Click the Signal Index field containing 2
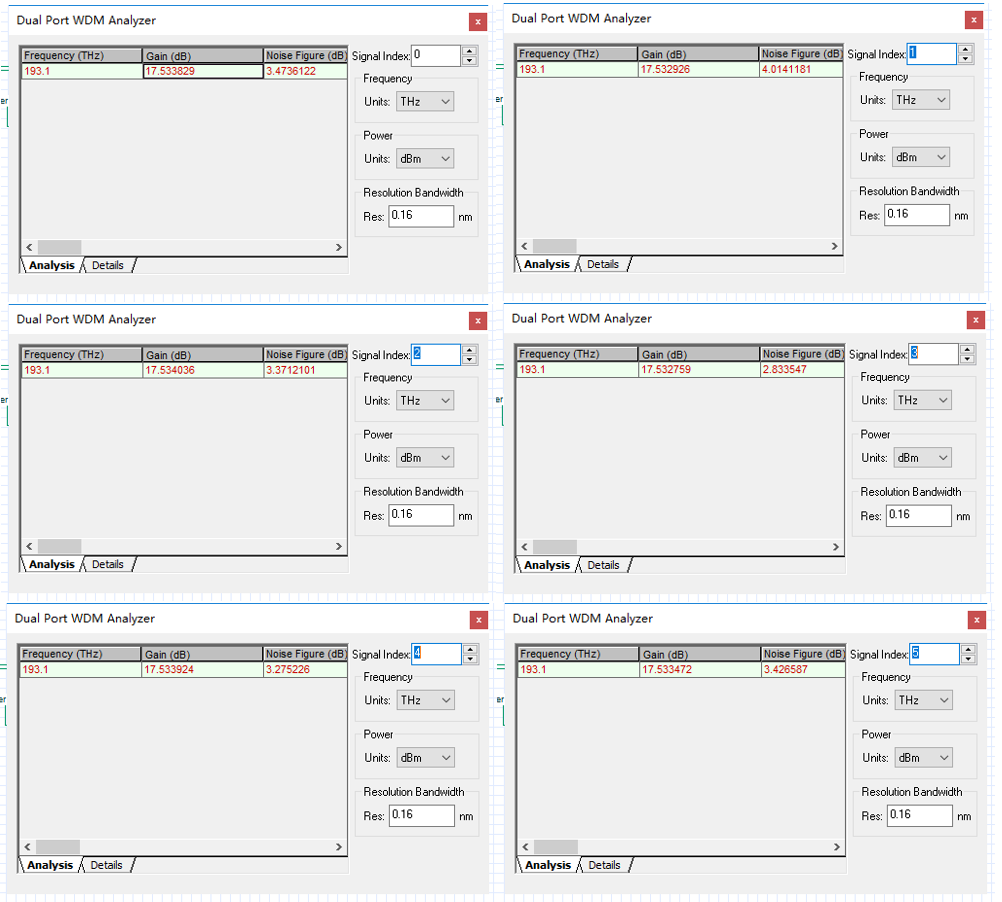The width and height of the screenshot is (1002, 902). 435,354
